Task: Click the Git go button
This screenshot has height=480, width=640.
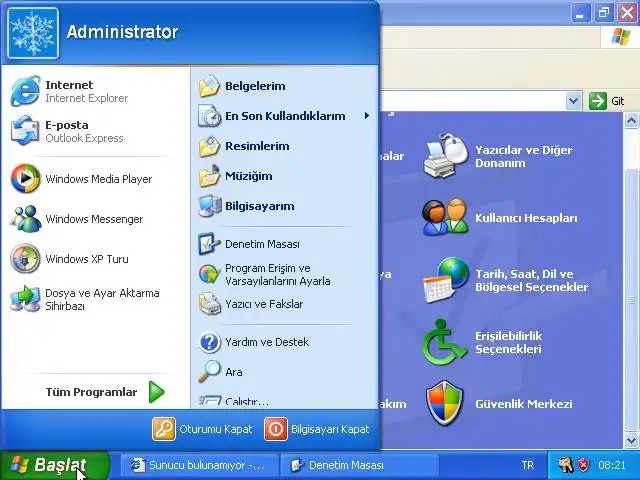Action: click(607, 101)
